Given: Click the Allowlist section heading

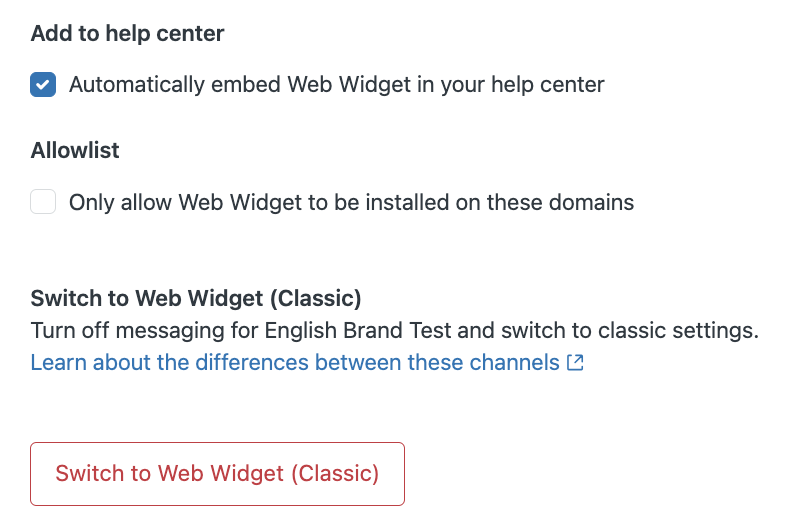Looking at the screenshot, I should [75, 151].
